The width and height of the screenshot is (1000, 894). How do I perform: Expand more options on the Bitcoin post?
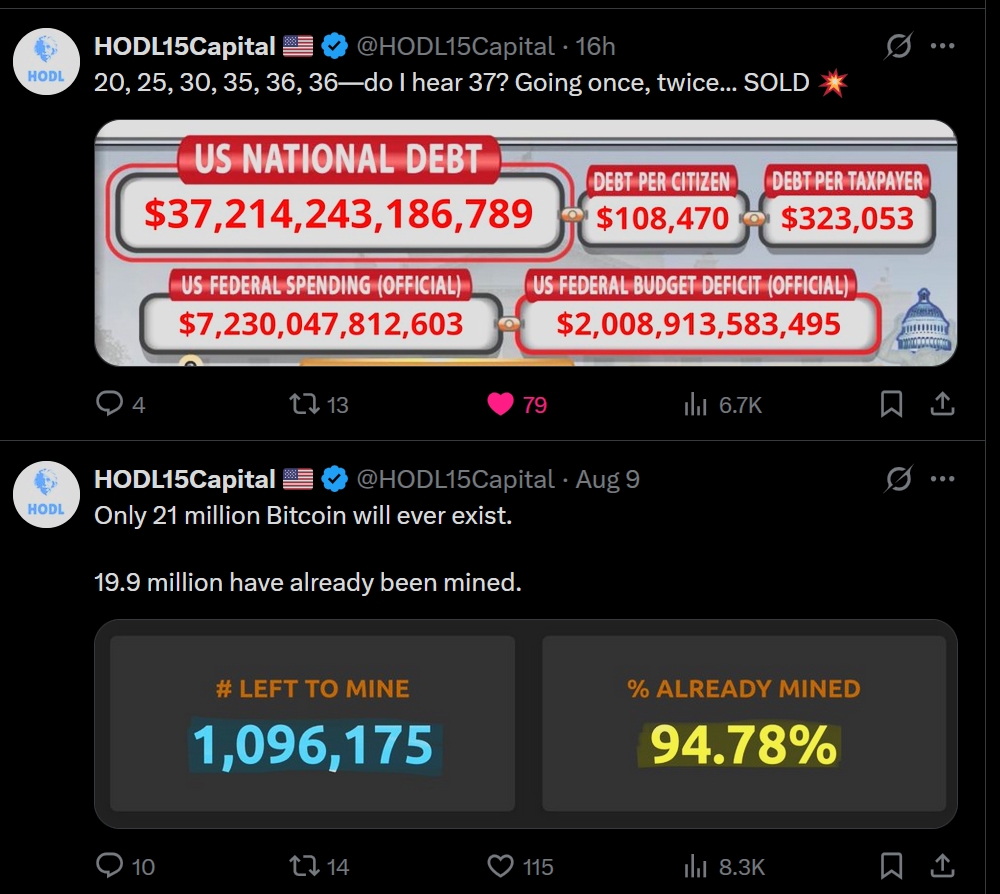point(942,479)
